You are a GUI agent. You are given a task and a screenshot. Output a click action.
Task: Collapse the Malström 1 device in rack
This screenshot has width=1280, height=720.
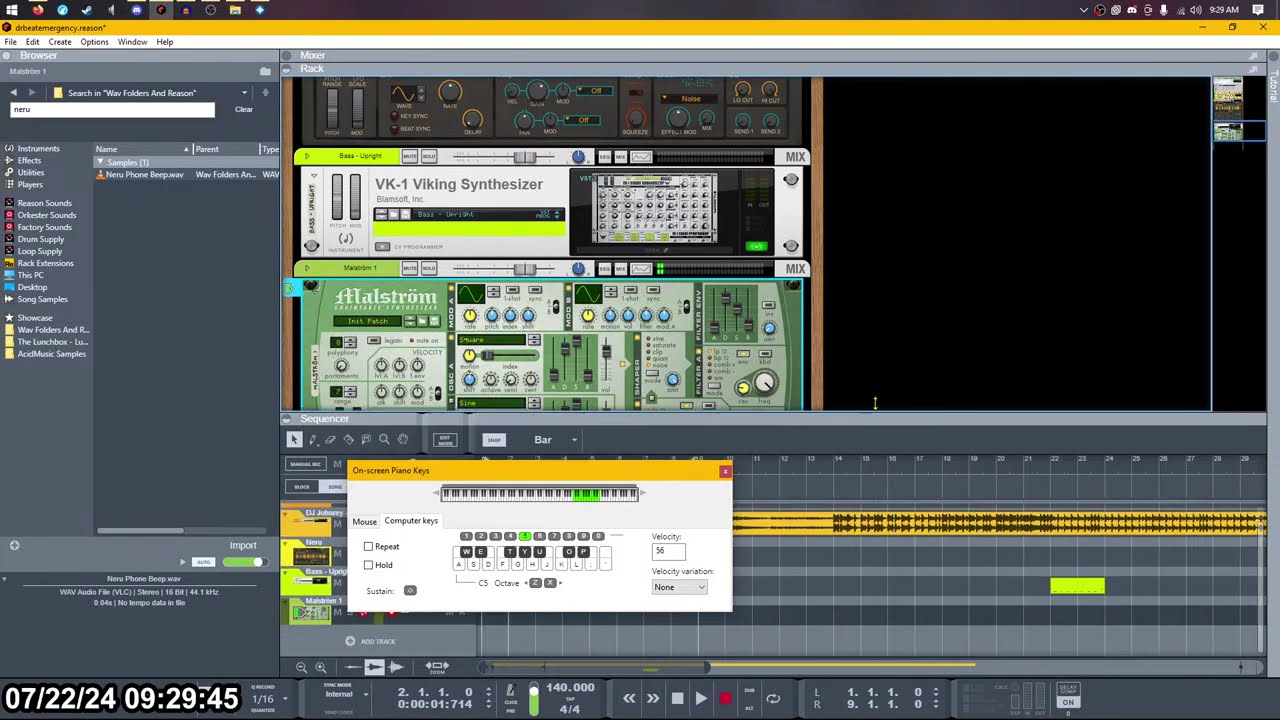pyautogui.click(x=307, y=269)
